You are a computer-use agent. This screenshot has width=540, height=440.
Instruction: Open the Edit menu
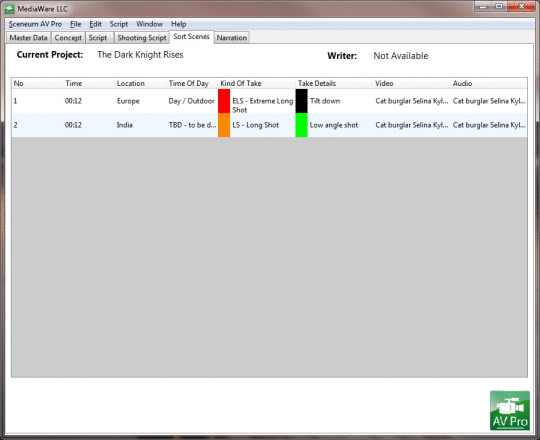(95, 24)
